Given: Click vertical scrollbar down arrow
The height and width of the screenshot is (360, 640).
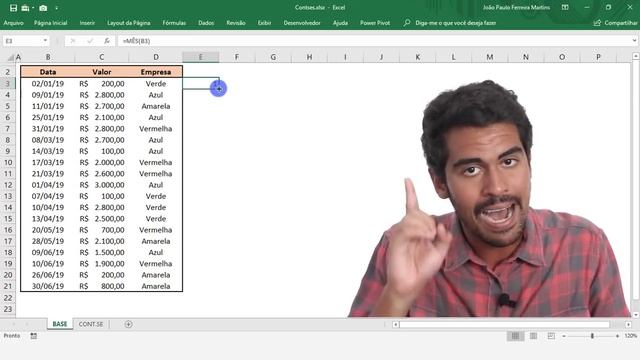Looking at the screenshot, I should tap(636, 315).
